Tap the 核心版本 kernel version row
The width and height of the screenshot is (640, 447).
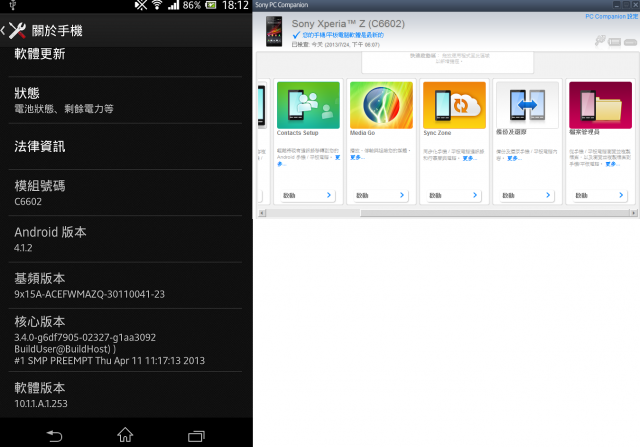click(125, 340)
